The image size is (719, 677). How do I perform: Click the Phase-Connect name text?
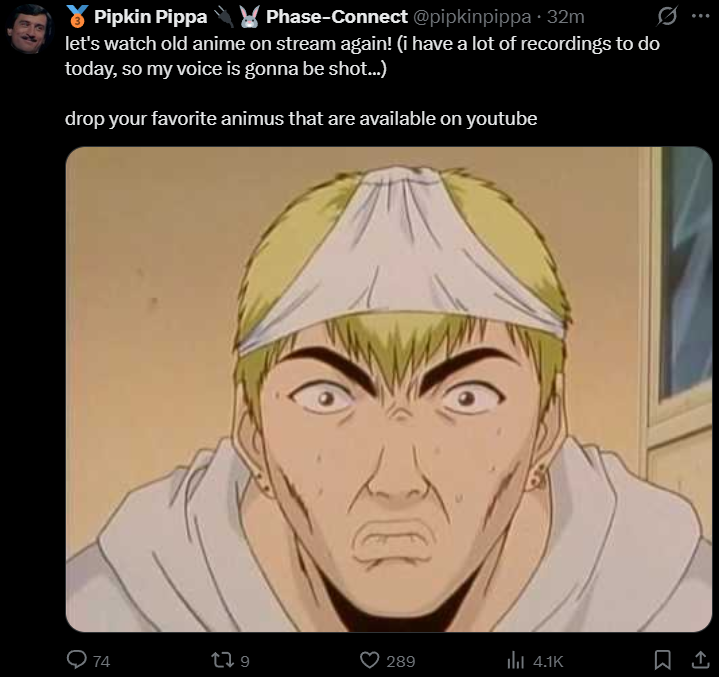(x=337, y=17)
